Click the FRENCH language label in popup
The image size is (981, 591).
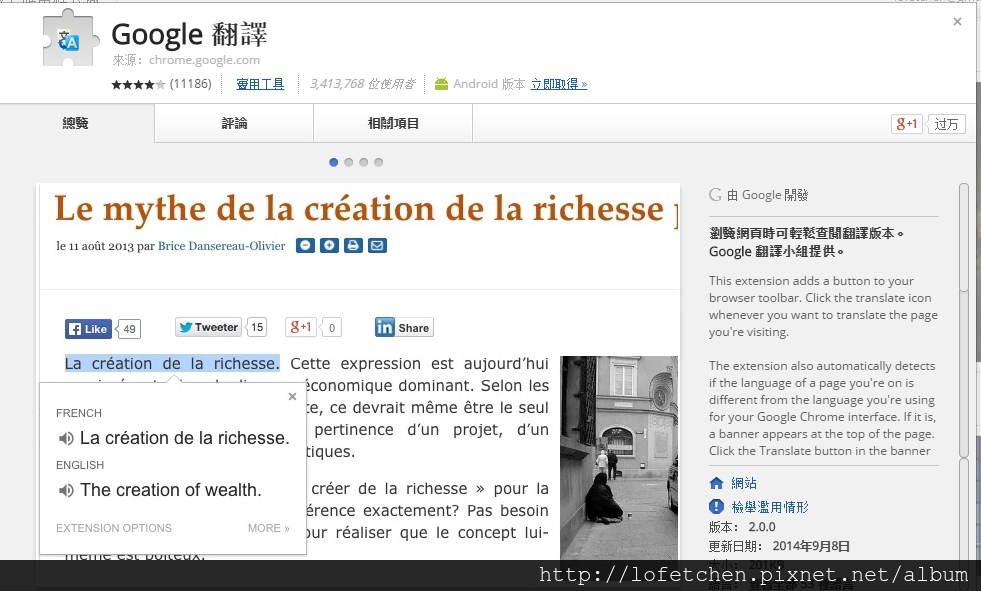pos(79,413)
